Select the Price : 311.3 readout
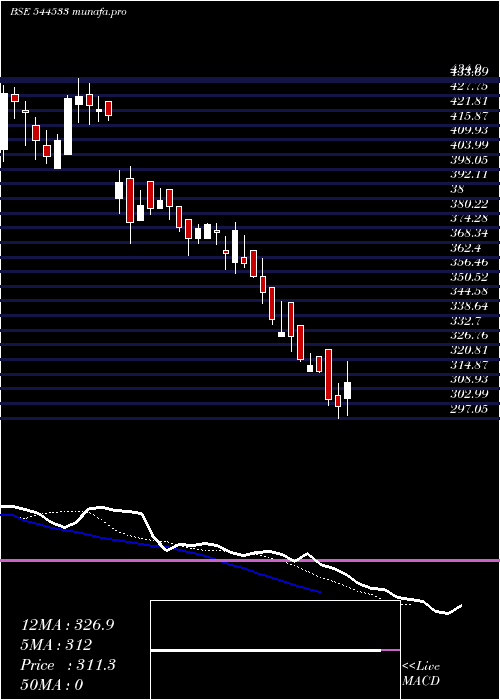The image size is (500, 700). coord(68,665)
